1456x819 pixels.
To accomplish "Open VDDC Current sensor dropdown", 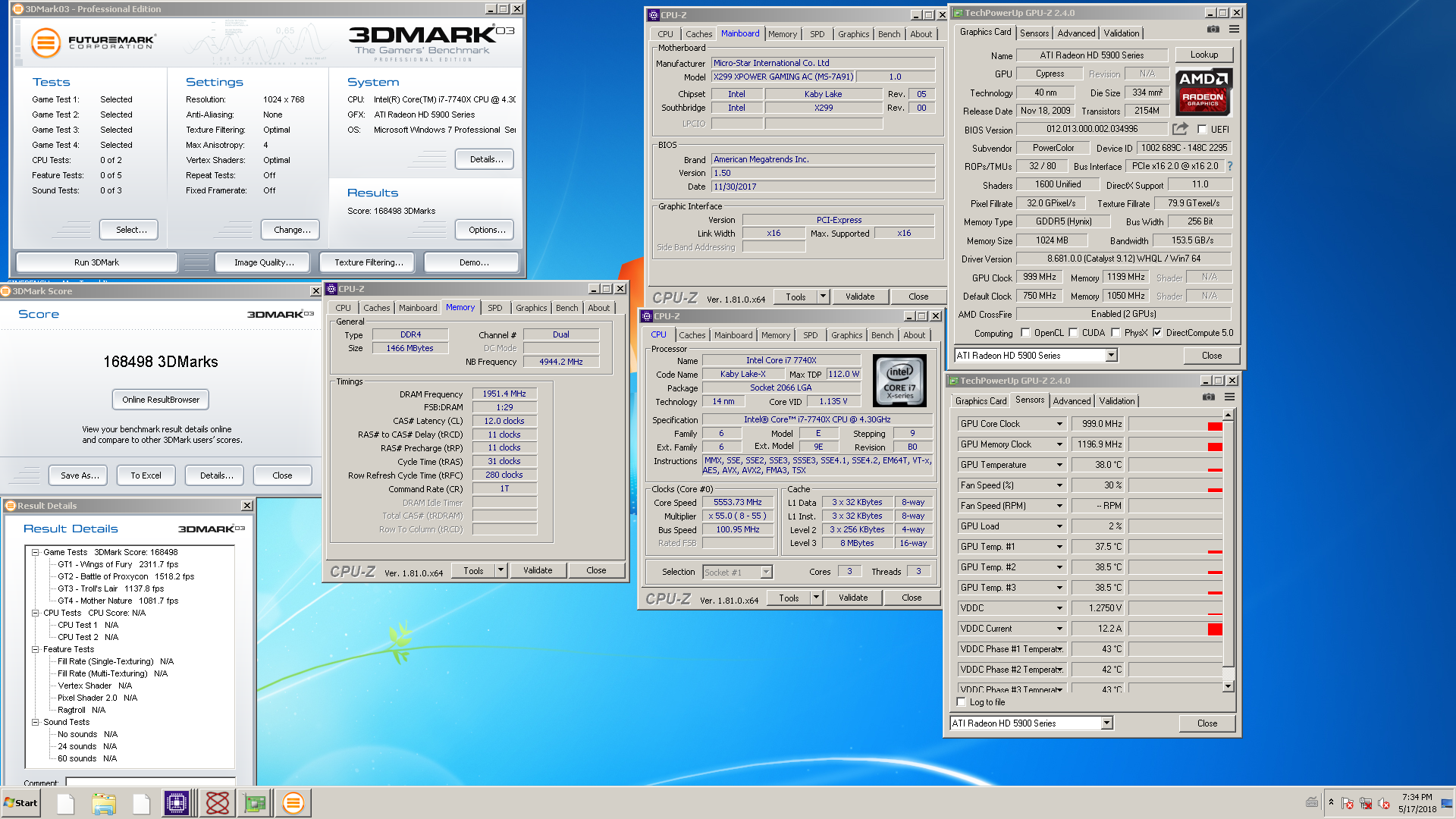I will 1059,629.
